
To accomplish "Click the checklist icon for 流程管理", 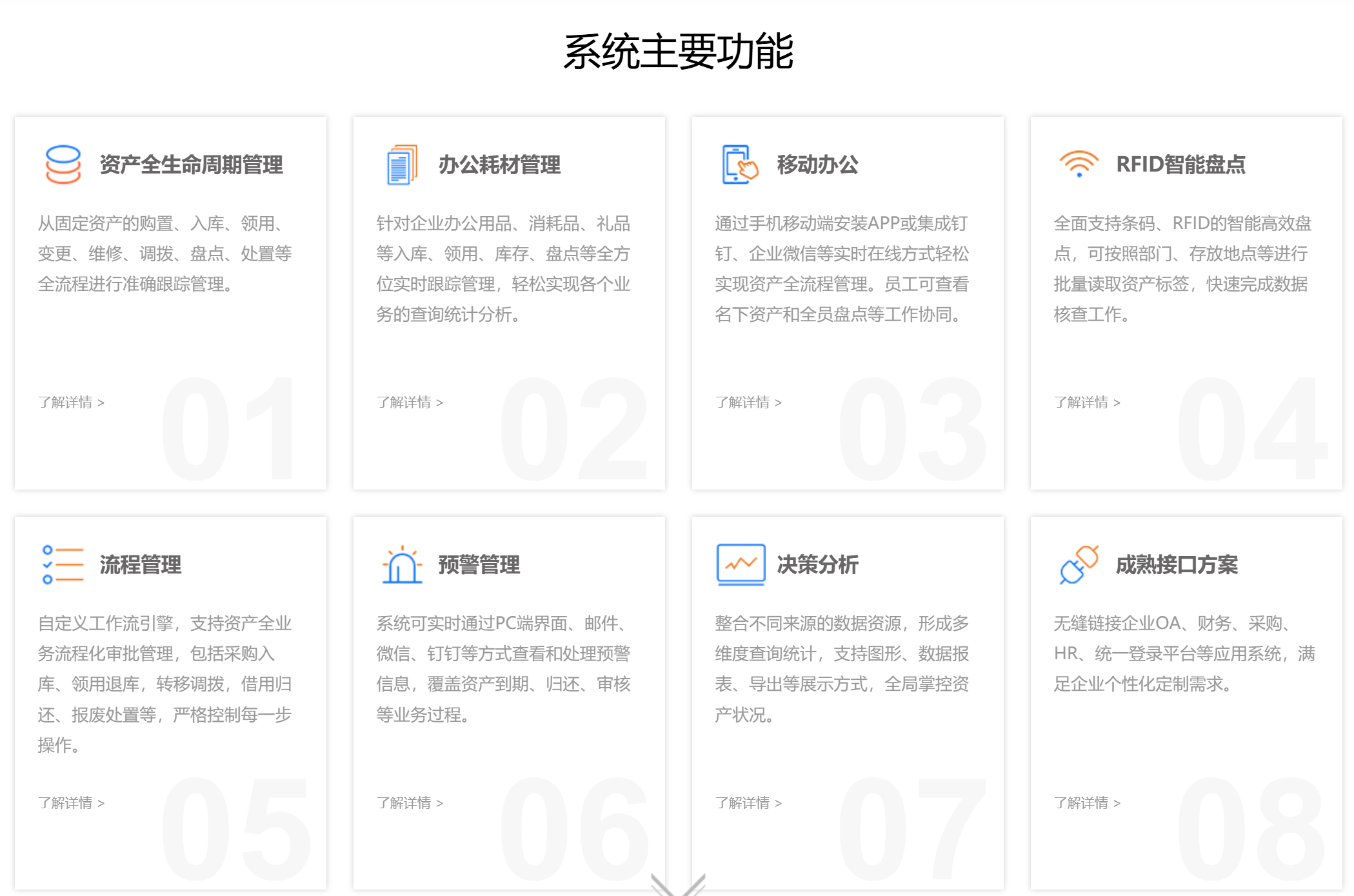I will (x=63, y=564).
